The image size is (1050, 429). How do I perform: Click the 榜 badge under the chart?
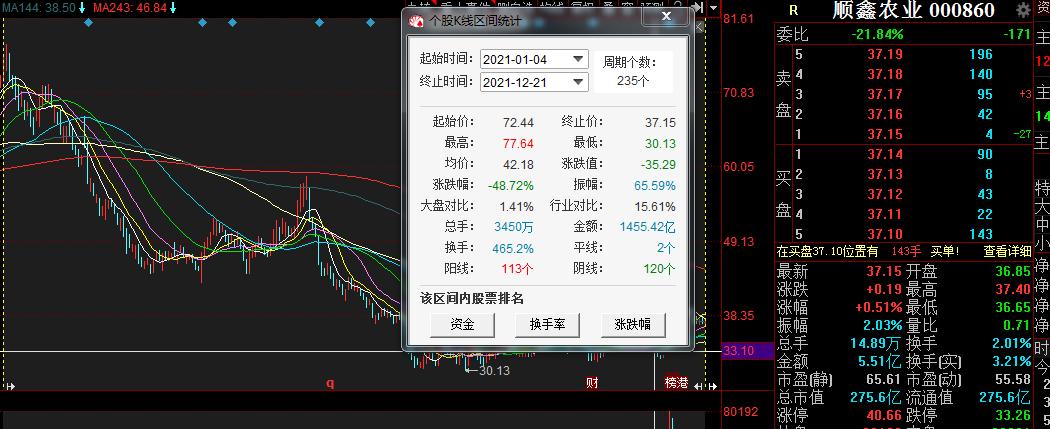tap(671, 383)
